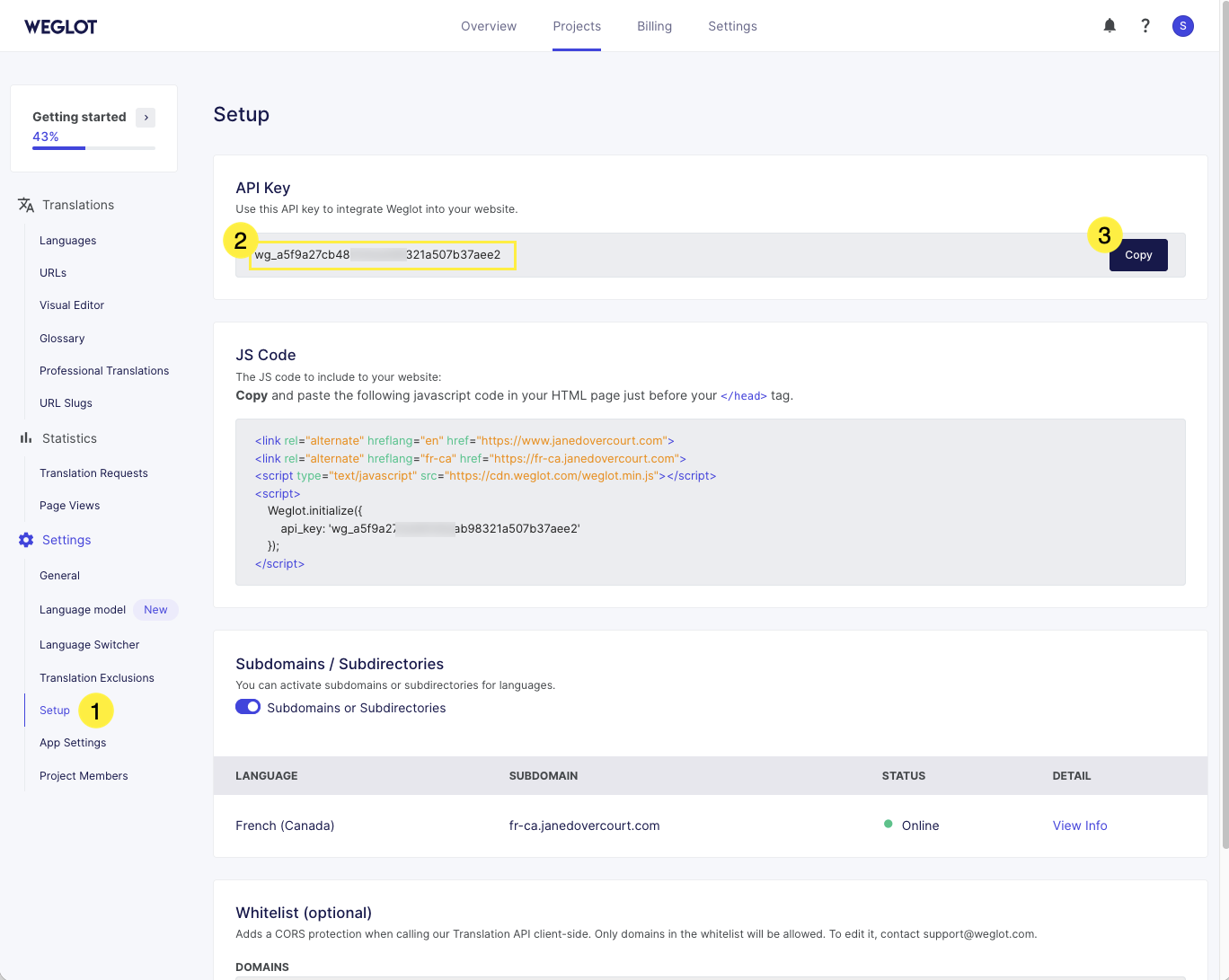Viewport: 1229px width, 980px height.
Task: Click the Weglot logo
Action: pyautogui.click(x=60, y=26)
